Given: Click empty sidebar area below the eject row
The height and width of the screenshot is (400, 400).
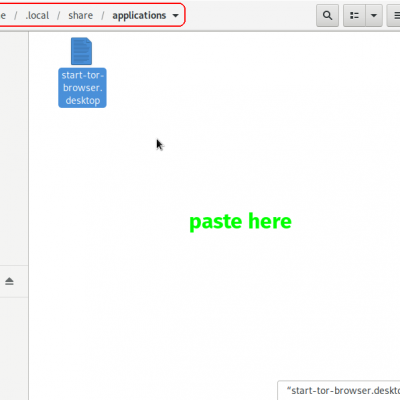Looking at the screenshot, I should (14, 348).
